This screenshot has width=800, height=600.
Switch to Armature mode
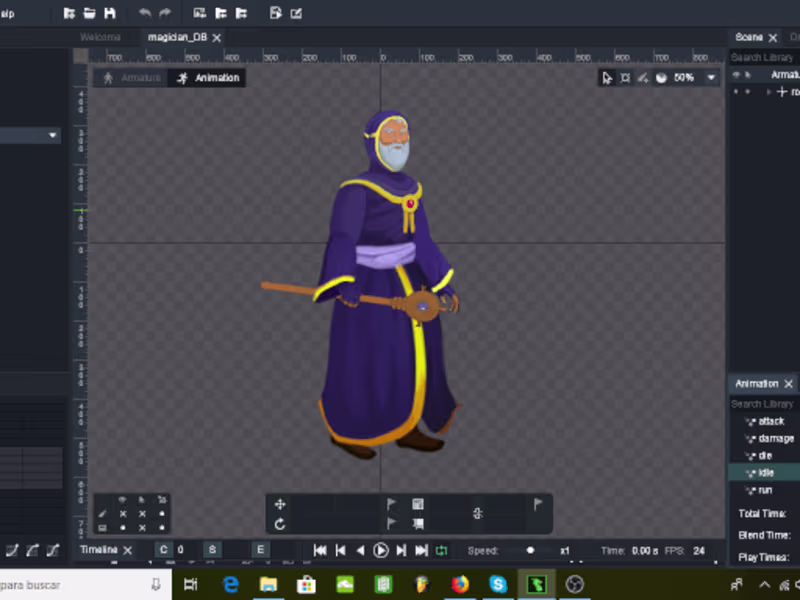[131, 77]
